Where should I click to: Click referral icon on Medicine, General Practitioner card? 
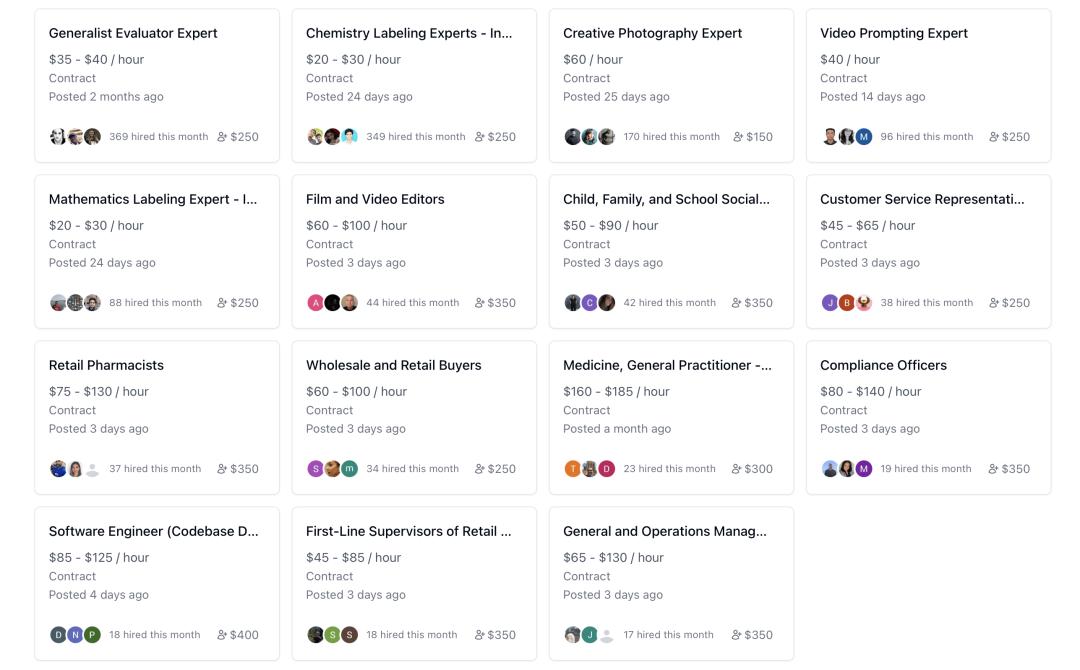coord(738,469)
